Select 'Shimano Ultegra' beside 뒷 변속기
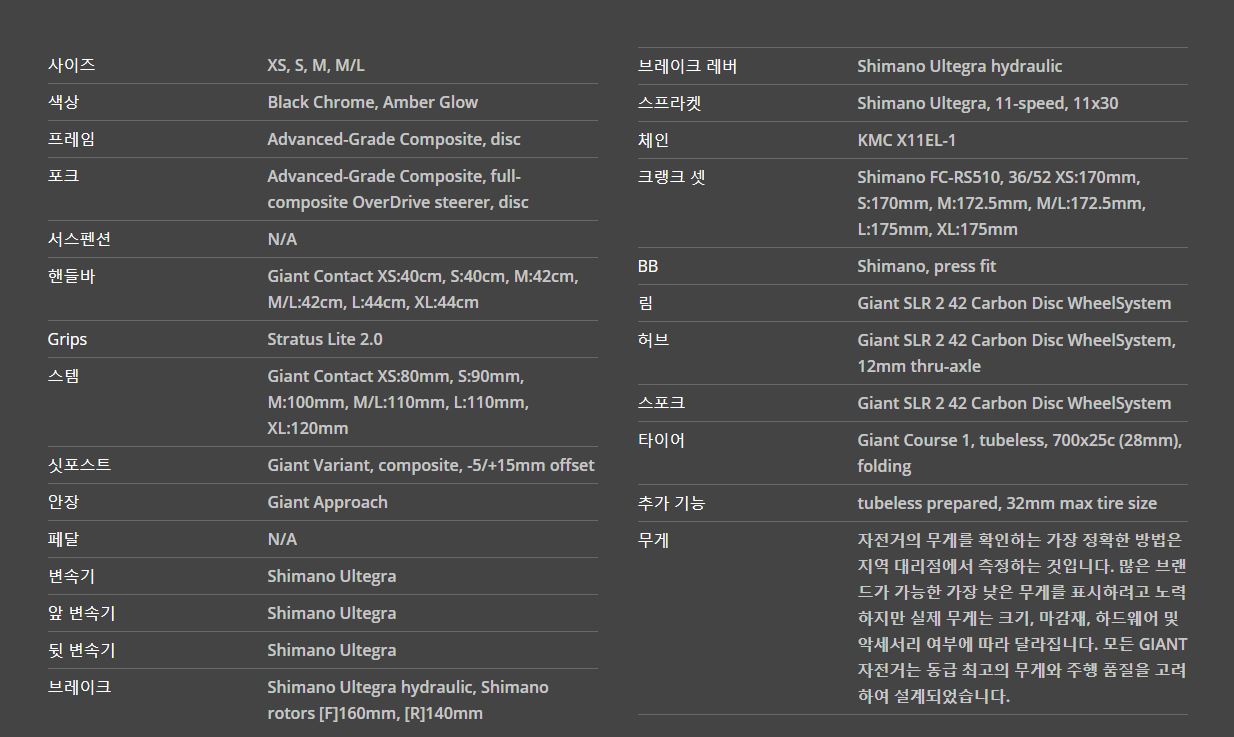 [x=332, y=650]
